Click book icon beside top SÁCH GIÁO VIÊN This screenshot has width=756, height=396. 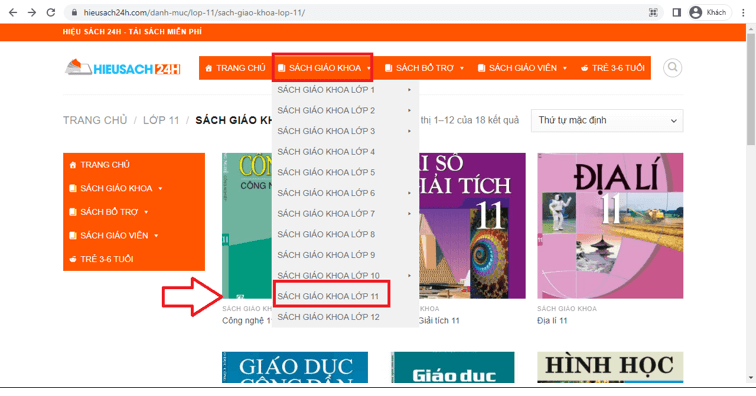(481, 68)
